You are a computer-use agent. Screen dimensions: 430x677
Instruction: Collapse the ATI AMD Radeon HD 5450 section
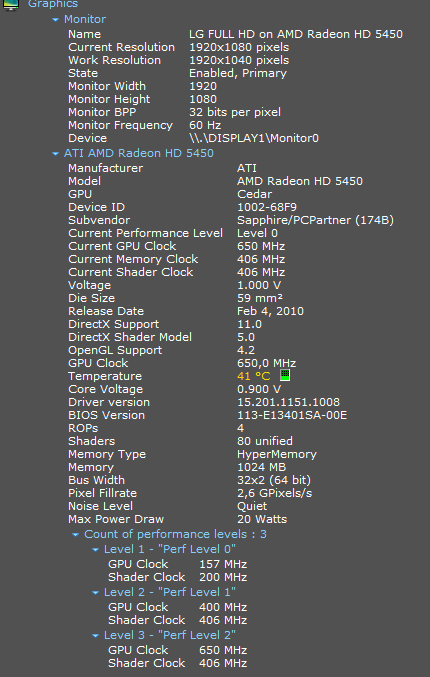pyautogui.click(x=55, y=153)
